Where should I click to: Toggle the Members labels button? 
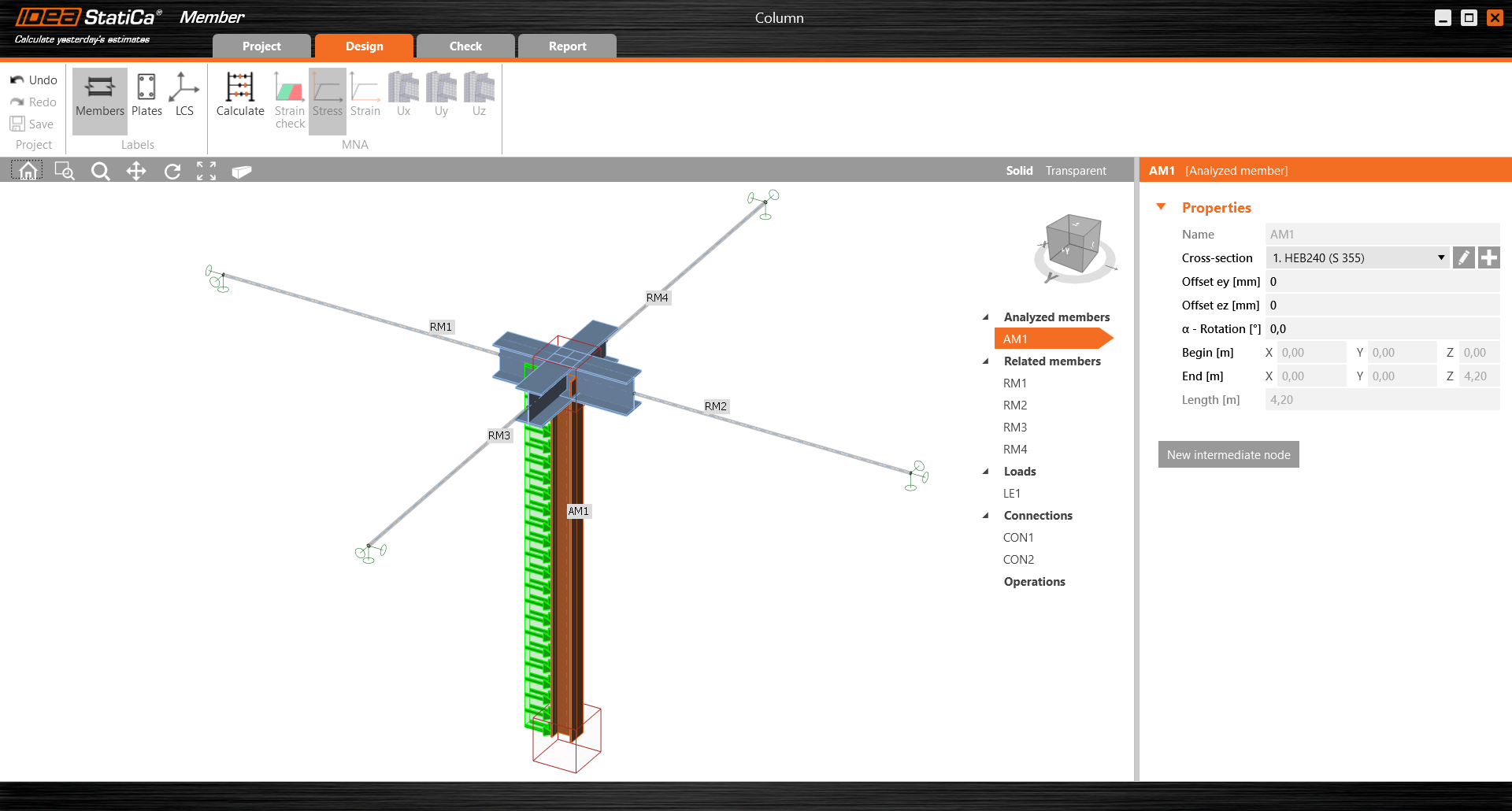coord(100,94)
